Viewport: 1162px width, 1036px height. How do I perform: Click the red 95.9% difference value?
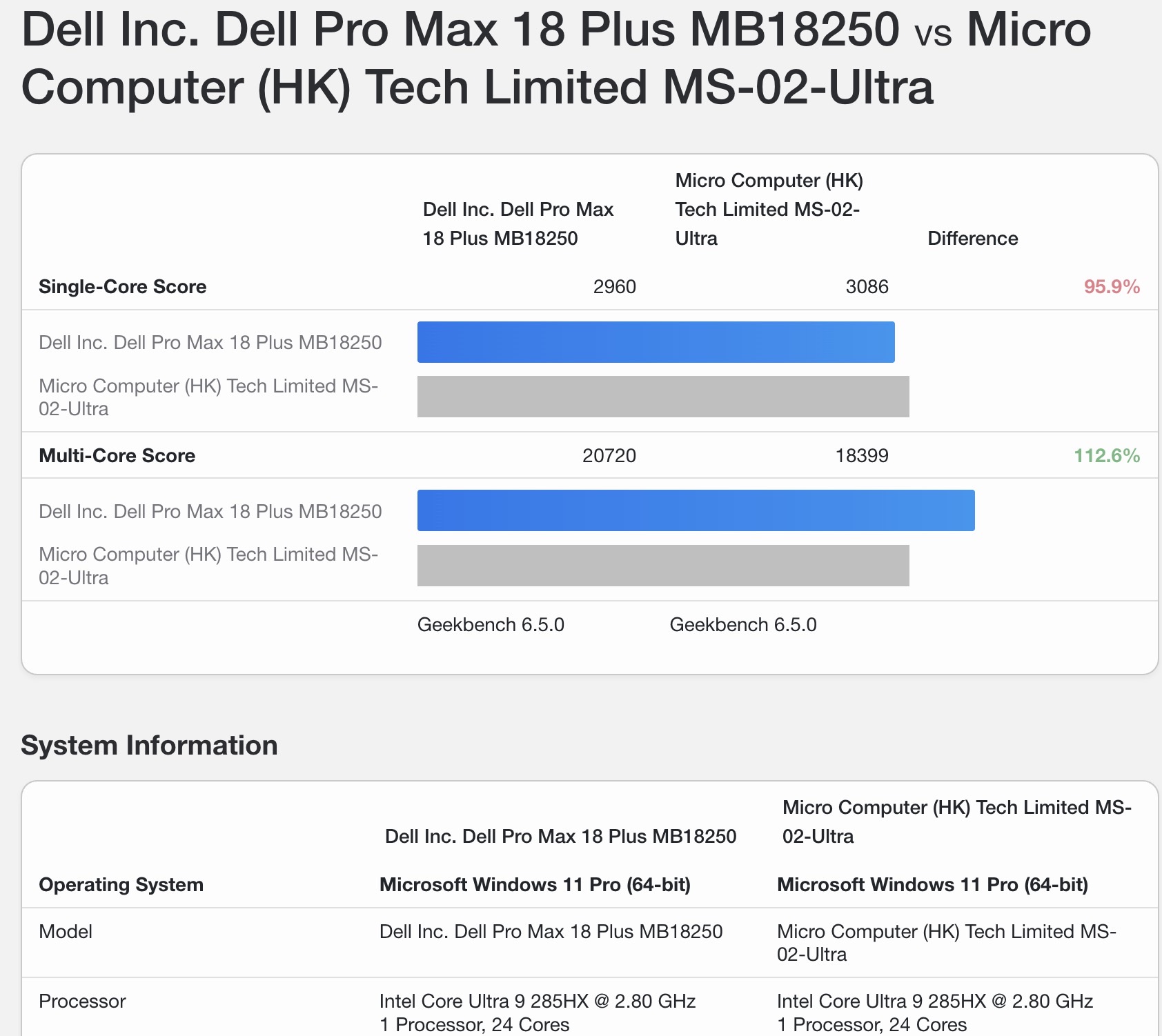[x=1111, y=287]
